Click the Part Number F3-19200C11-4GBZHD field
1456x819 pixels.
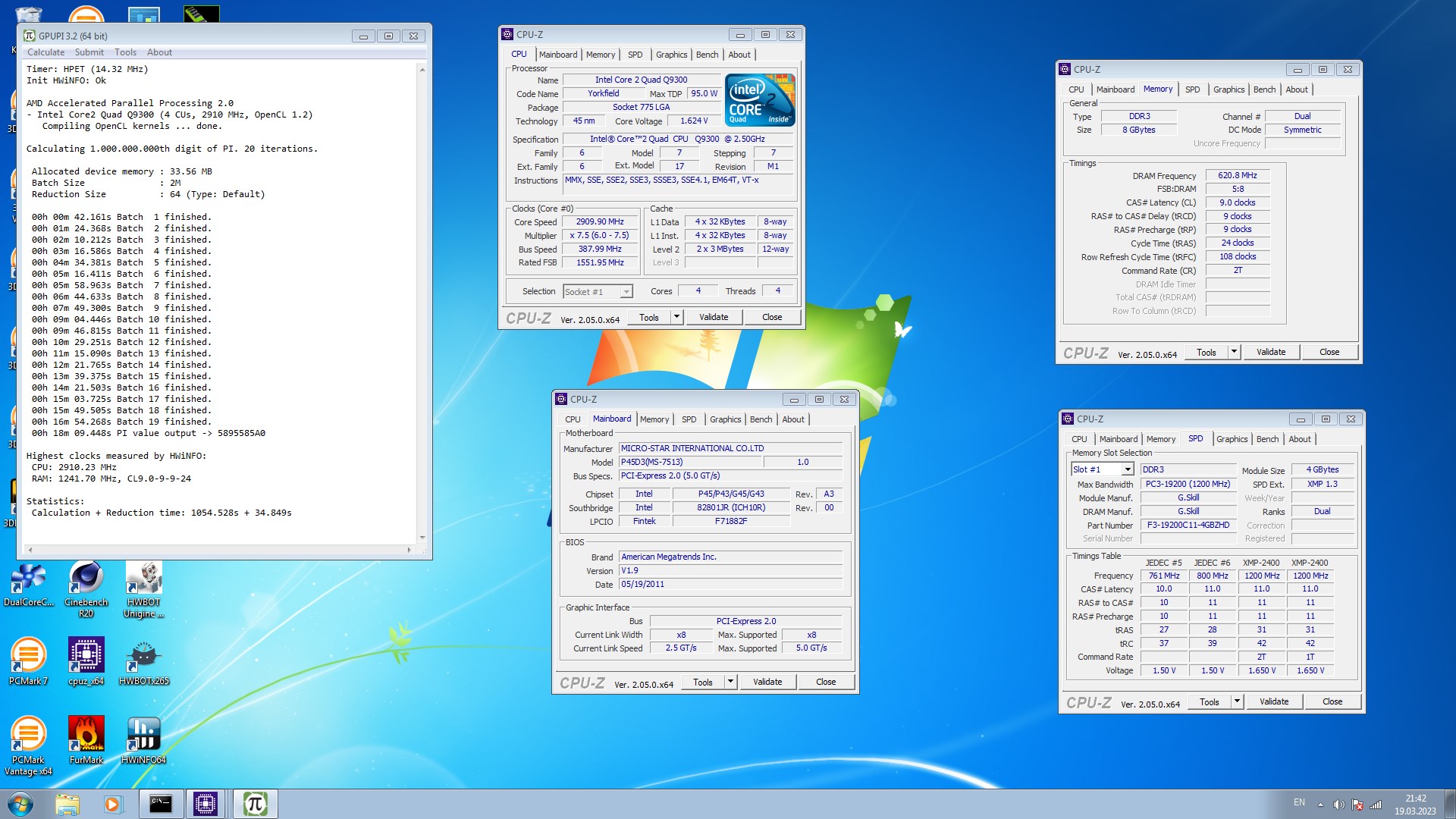(x=1188, y=525)
